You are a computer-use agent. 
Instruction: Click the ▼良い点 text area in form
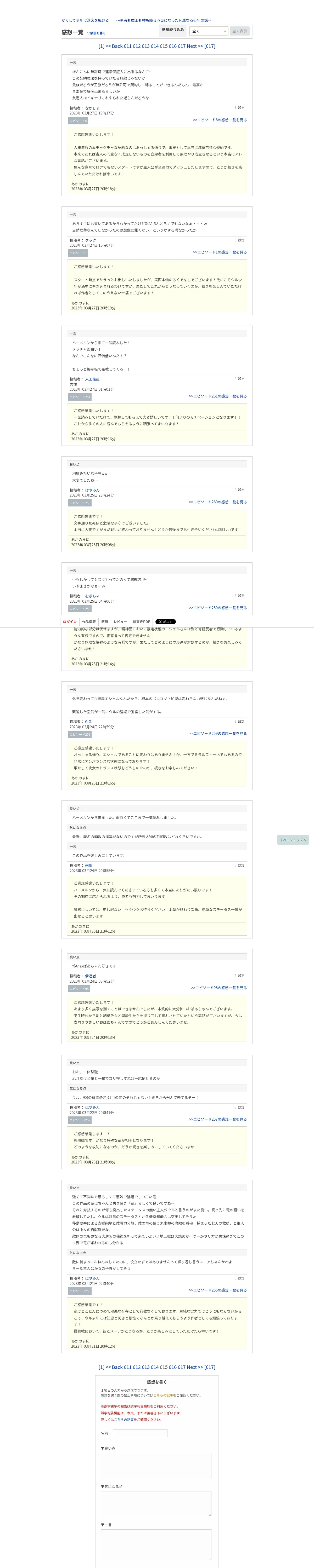[156, 1465]
